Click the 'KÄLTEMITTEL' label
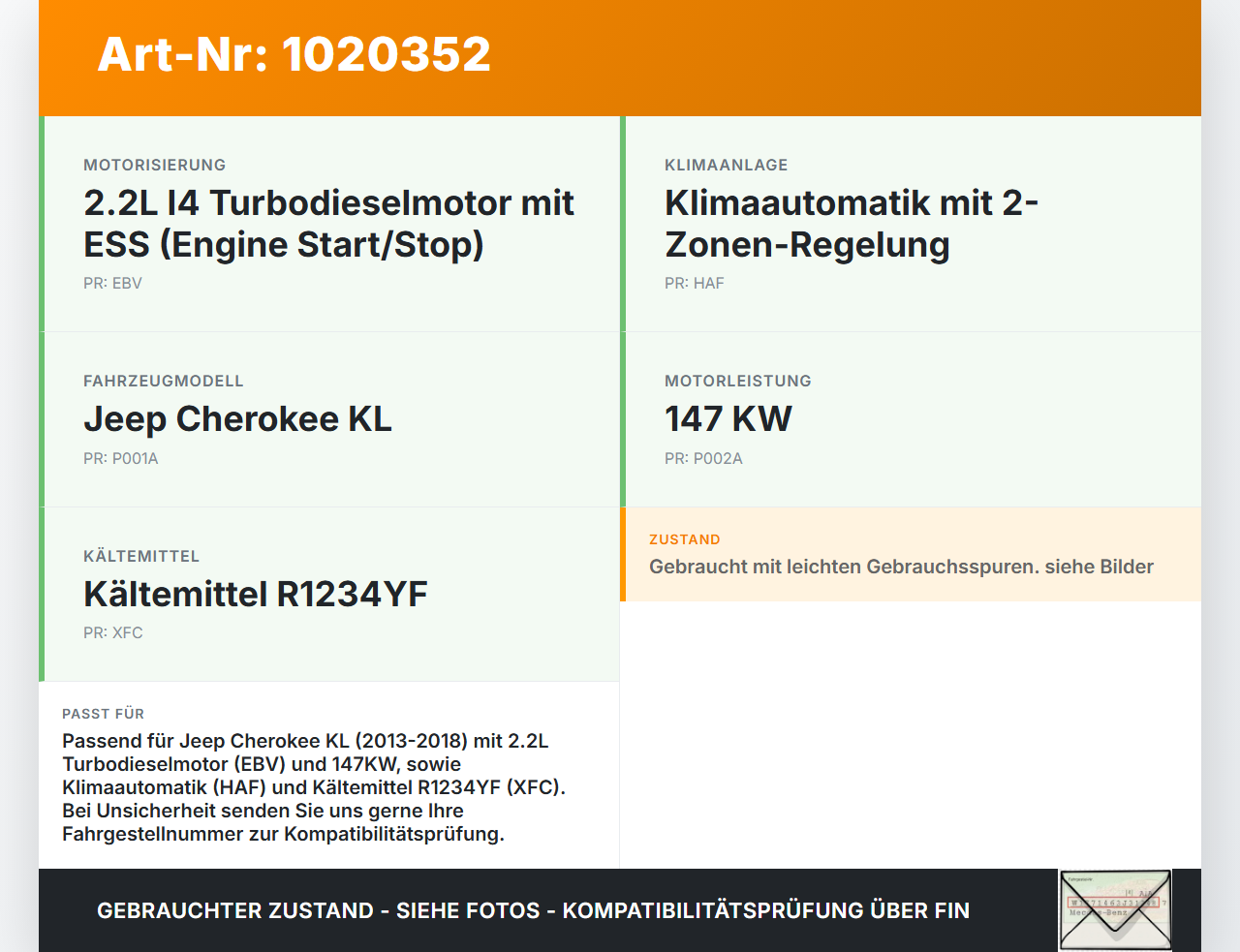Viewport: 1240px width, 952px height. click(141, 556)
